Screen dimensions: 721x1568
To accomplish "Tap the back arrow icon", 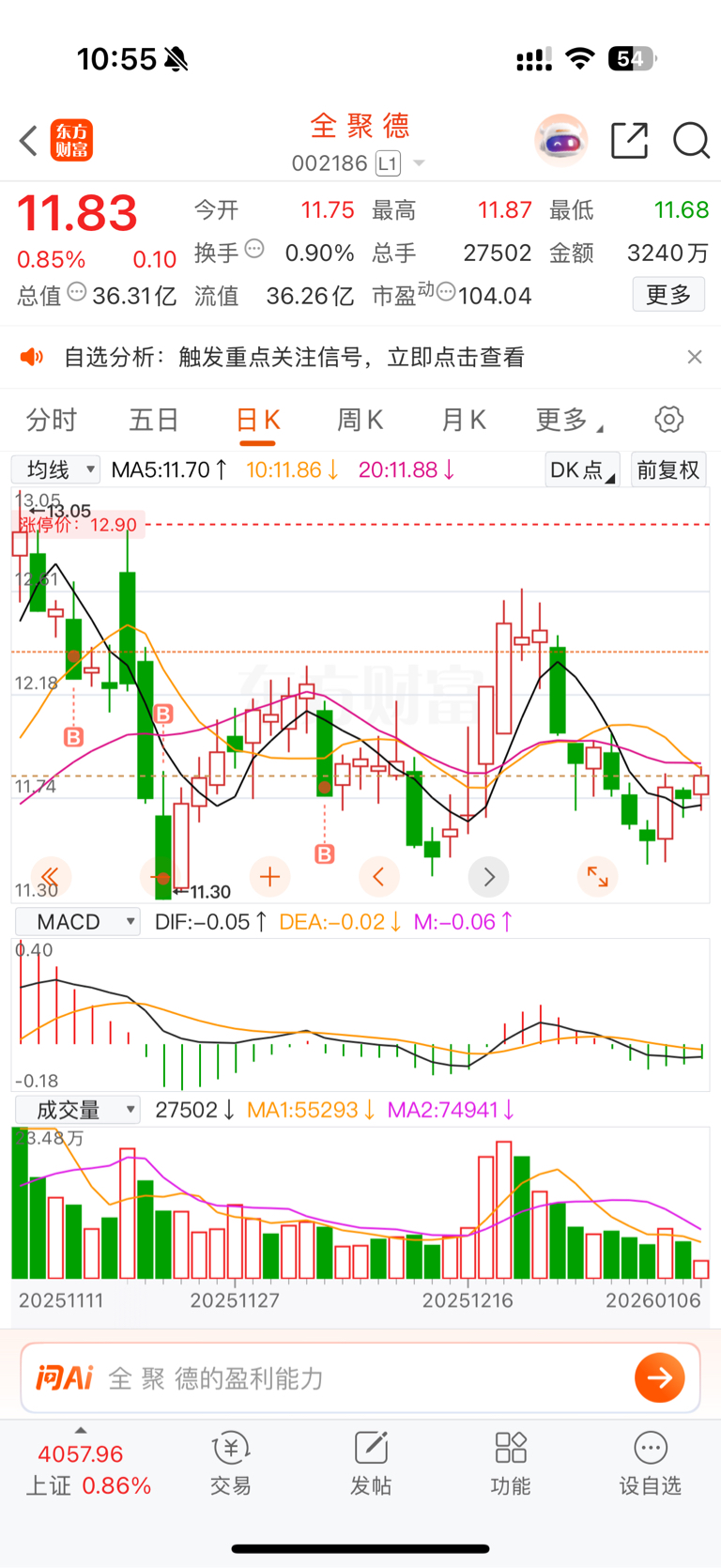I will pos(28,142).
